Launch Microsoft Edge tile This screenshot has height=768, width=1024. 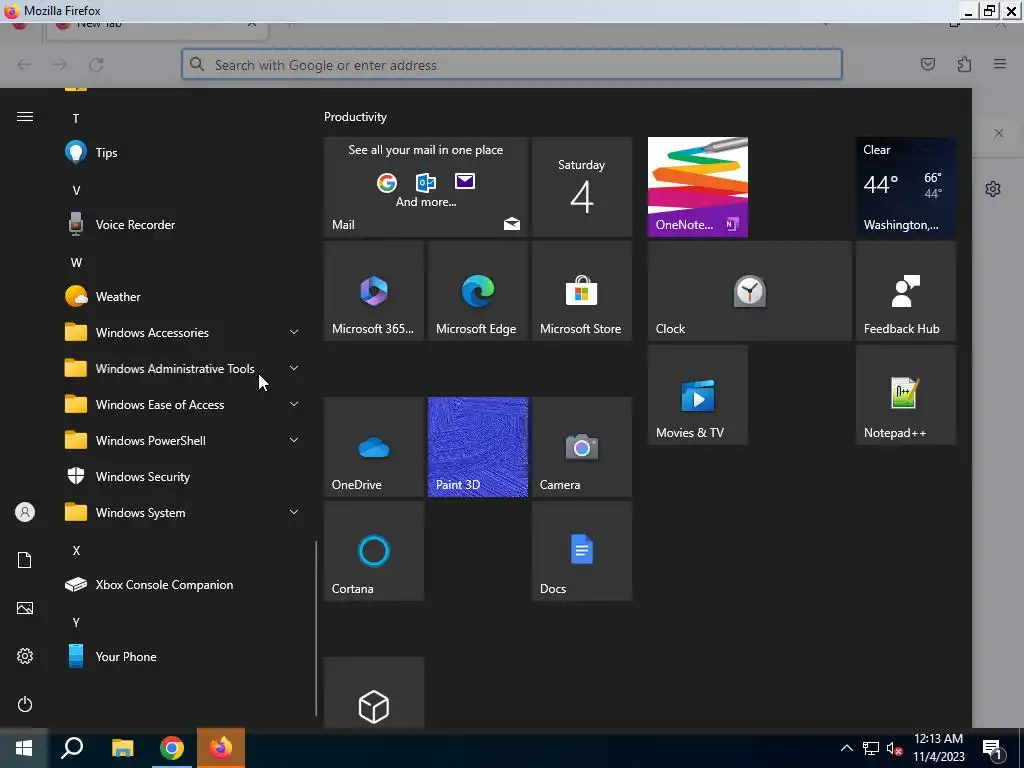click(x=478, y=291)
